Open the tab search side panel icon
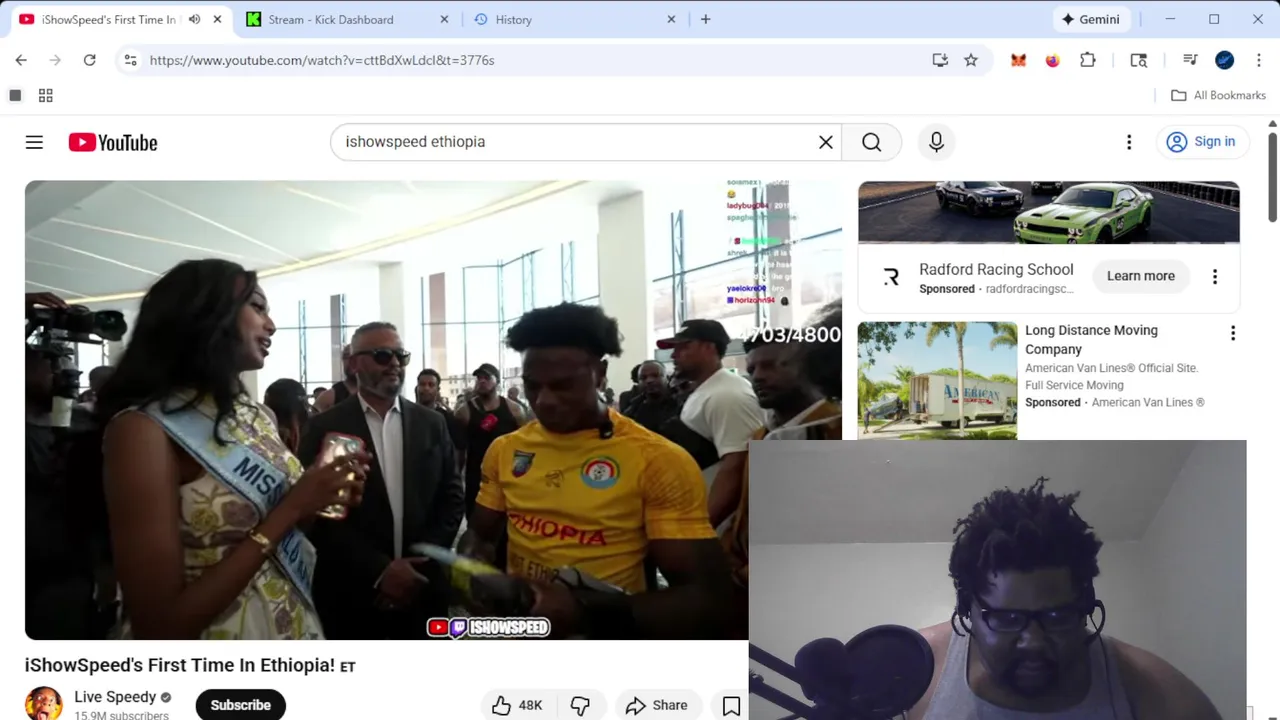Image resolution: width=1280 pixels, height=720 pixels. (1138, 60)
